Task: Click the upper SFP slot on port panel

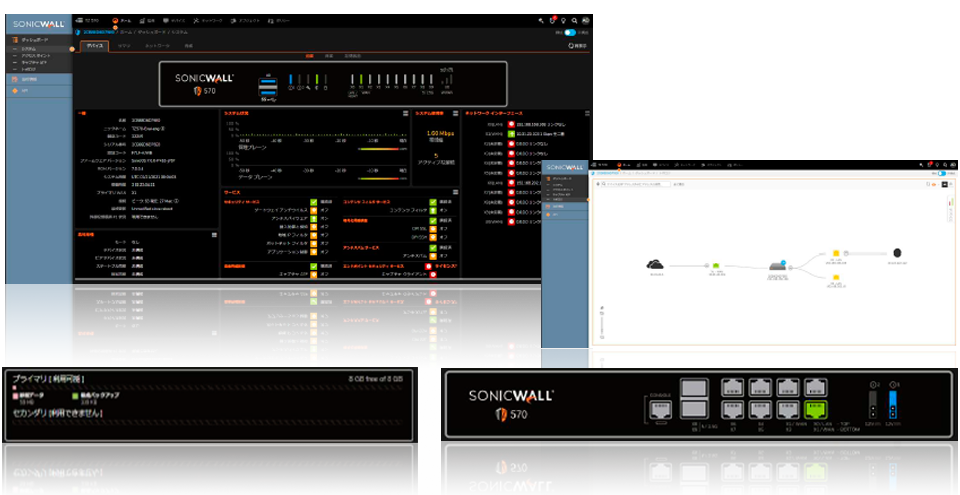Action: coord(694,388)
